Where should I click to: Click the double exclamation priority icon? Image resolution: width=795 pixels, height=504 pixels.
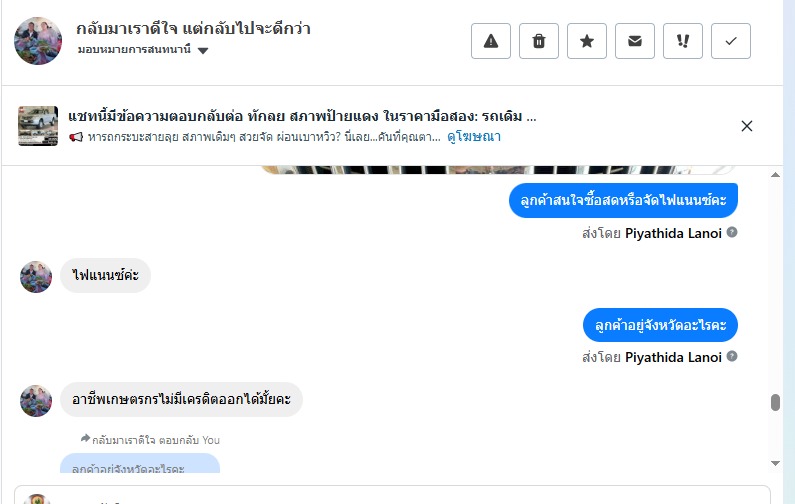683,41
